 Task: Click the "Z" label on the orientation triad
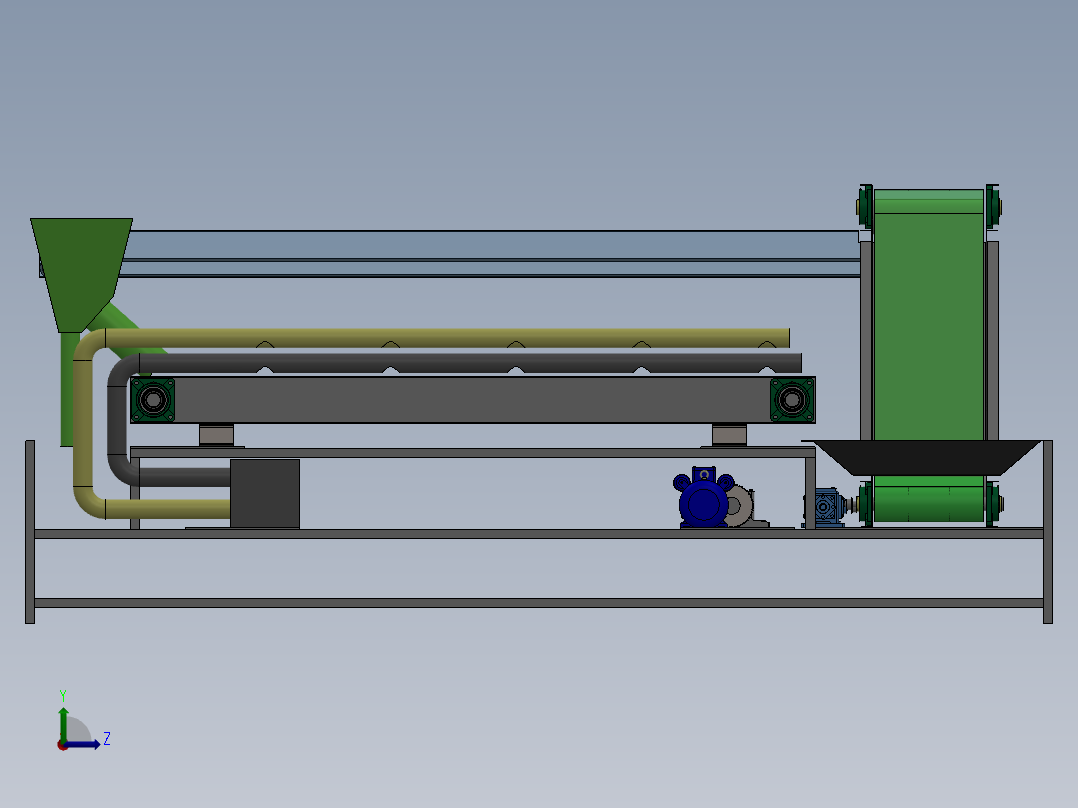(x=107, y=739)
